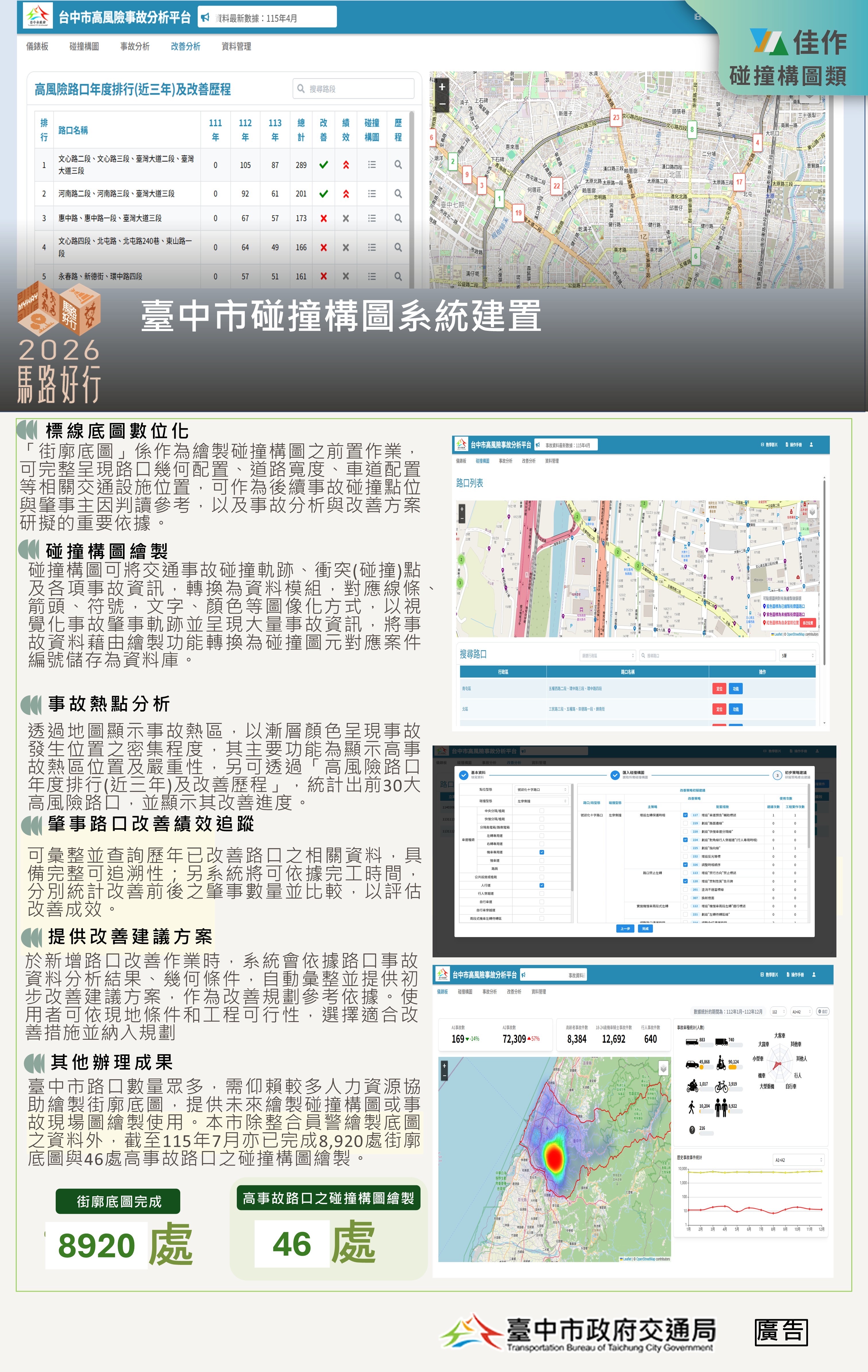
Task: Open the 篩選行政區 district filter dropdown
Action: pyautogui.click(x=607, y=656)
